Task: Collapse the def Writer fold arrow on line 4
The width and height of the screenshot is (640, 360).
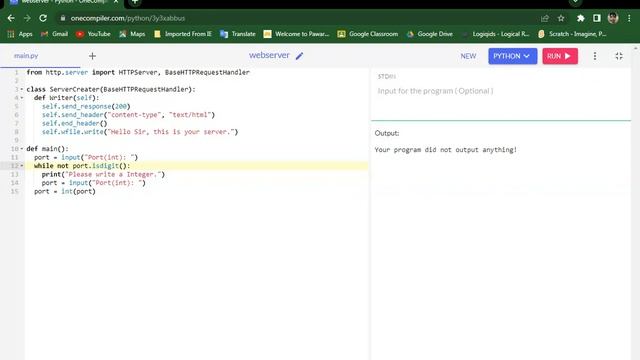Action: click(22, 98)
